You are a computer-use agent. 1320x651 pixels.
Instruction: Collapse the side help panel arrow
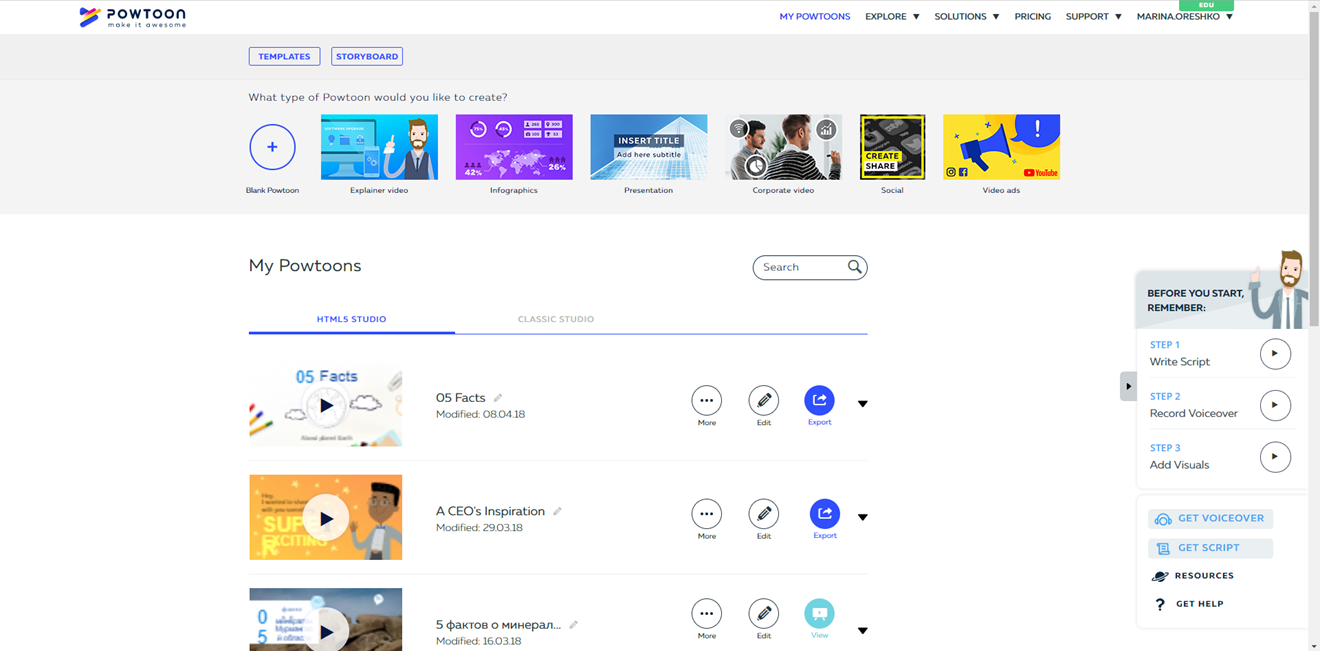pos(1128,386)
